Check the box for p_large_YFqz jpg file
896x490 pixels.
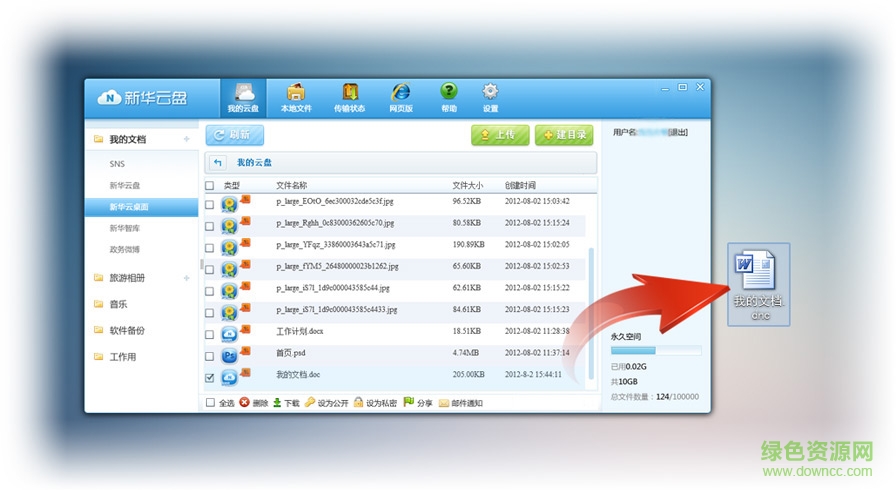(210, 248)
